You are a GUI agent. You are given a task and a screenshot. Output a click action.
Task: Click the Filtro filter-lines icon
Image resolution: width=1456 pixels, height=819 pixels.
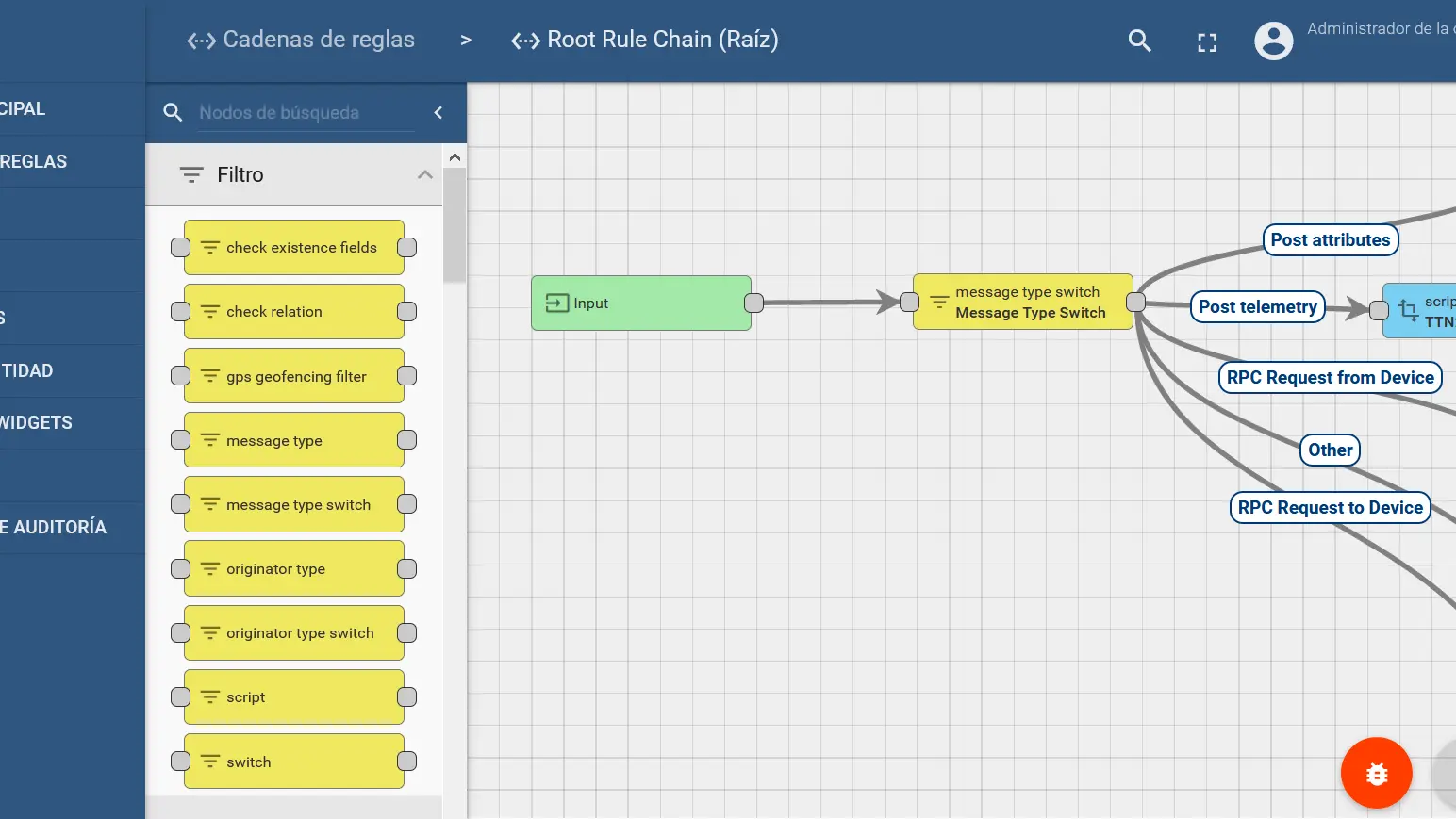point(191,174)
